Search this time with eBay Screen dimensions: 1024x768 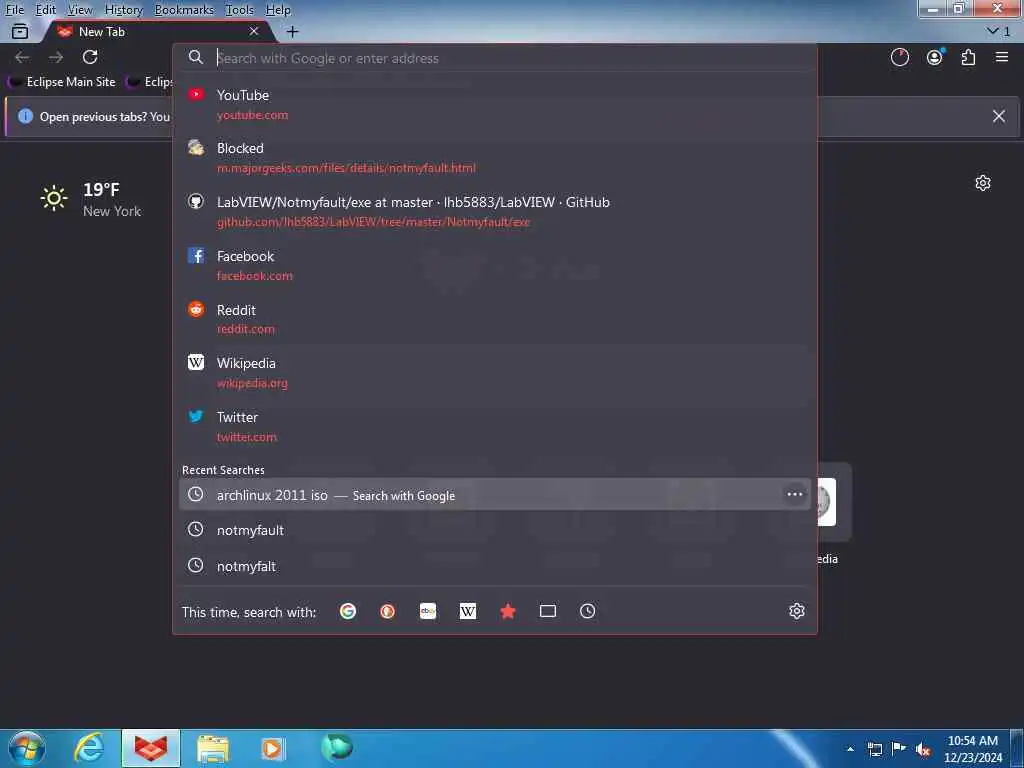click(x=428, y=611)
